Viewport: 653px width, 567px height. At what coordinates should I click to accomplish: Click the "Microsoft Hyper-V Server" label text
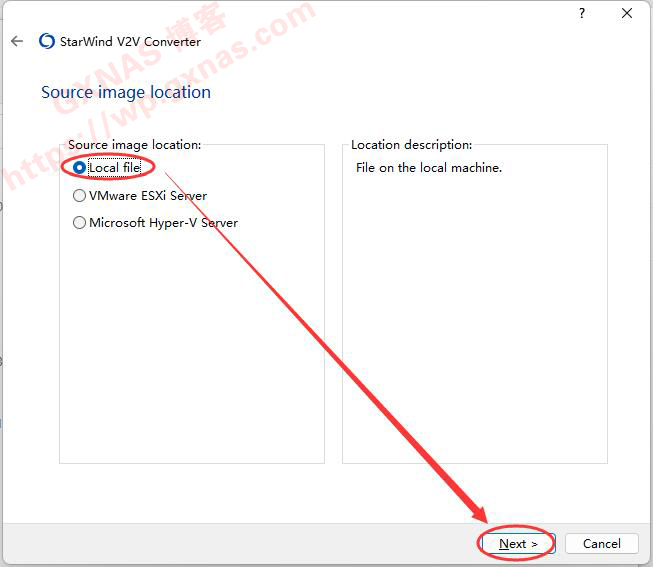[x=163, y=223]
